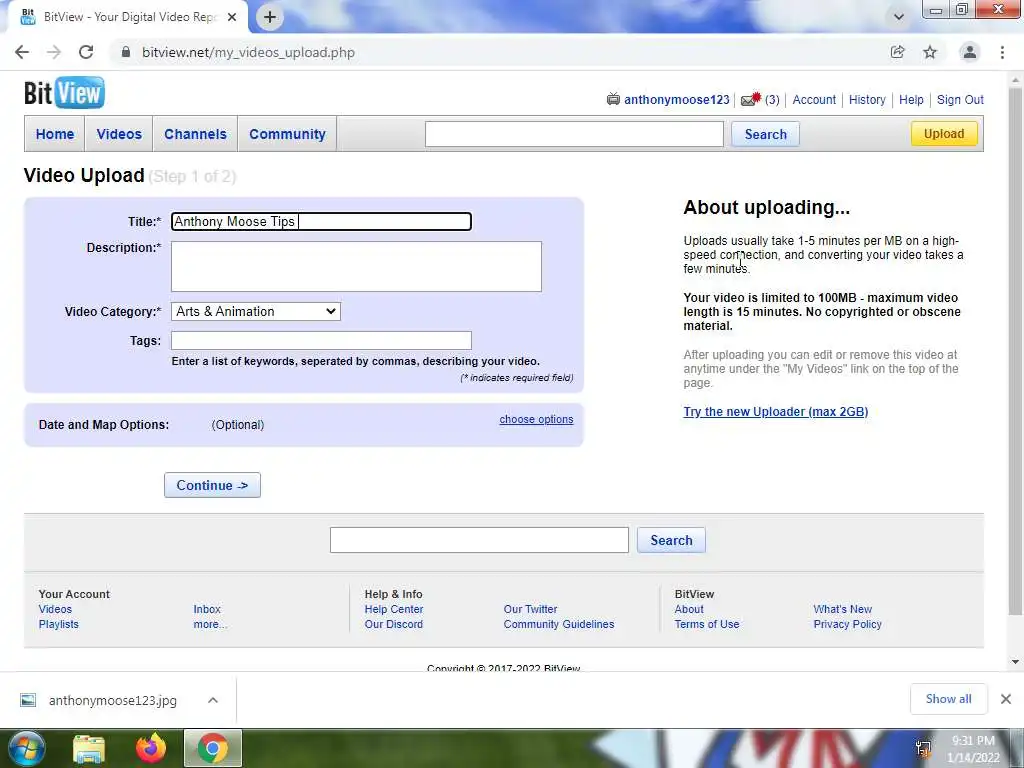Close the downloads bar
The height and width of the screenshot is (768, 1024).
1006,699
